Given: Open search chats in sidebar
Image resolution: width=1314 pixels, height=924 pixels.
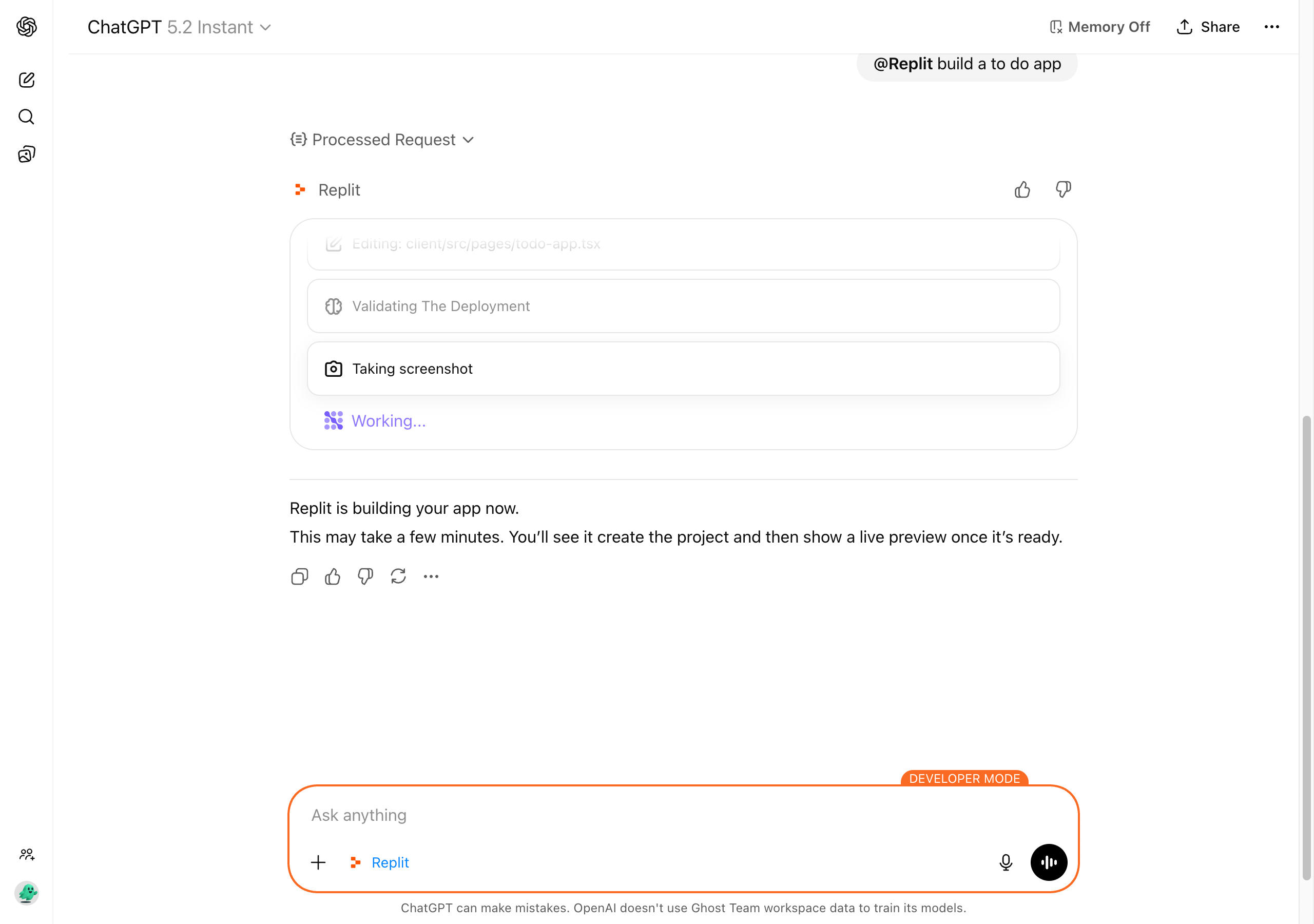Looking at the screenshot, I should [x=26, y=117].
